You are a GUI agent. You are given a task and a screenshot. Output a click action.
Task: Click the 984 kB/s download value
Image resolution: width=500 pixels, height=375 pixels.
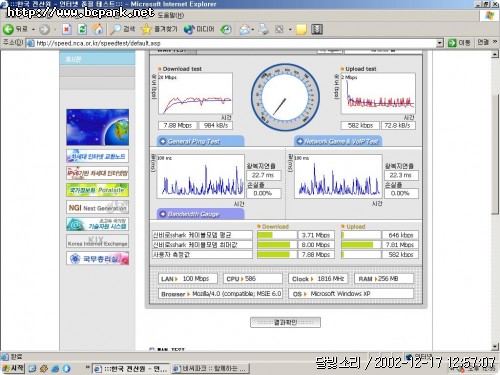(216, 125)
